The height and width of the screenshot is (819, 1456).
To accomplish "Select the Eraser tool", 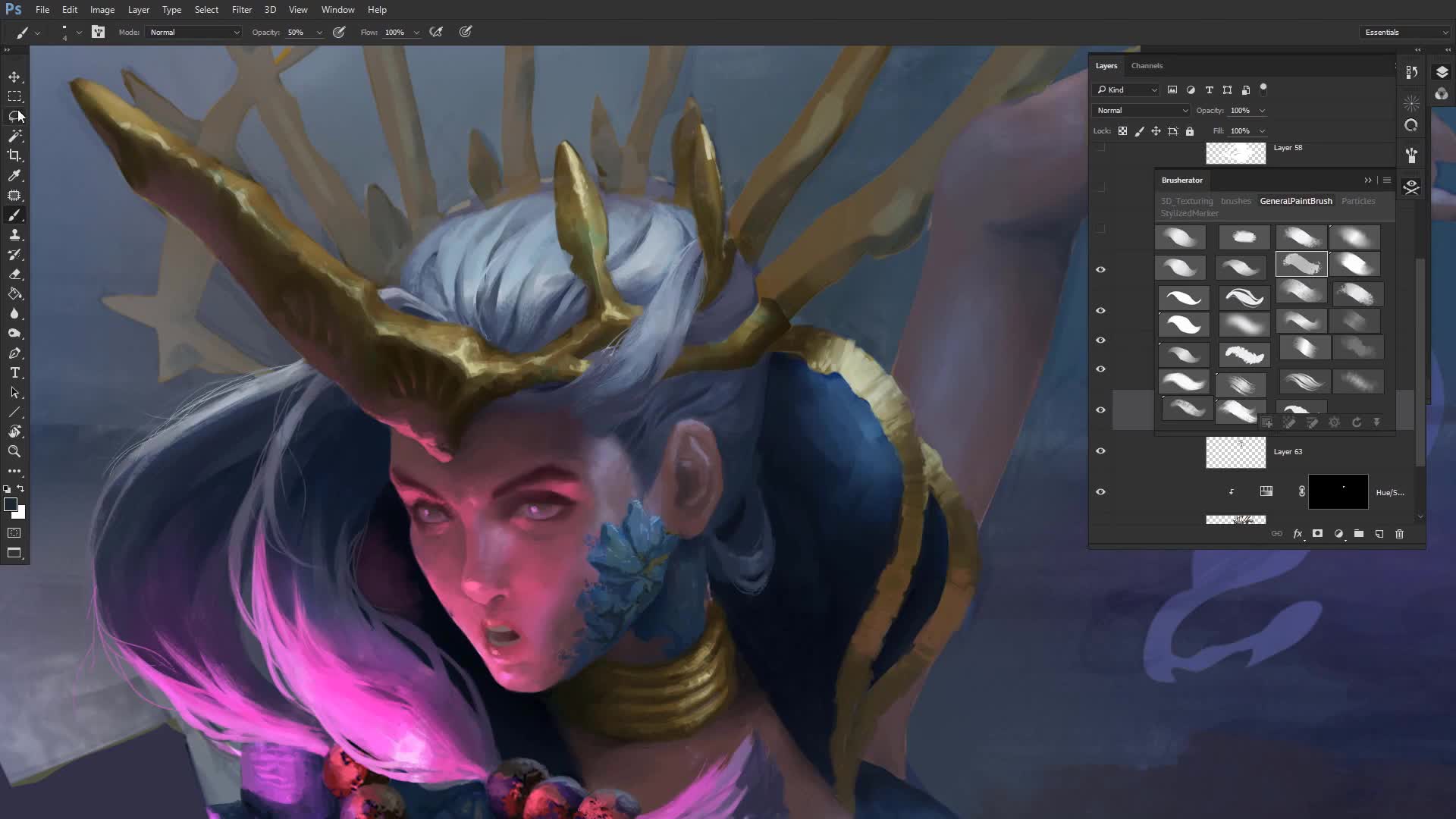I will pos(14,275).
